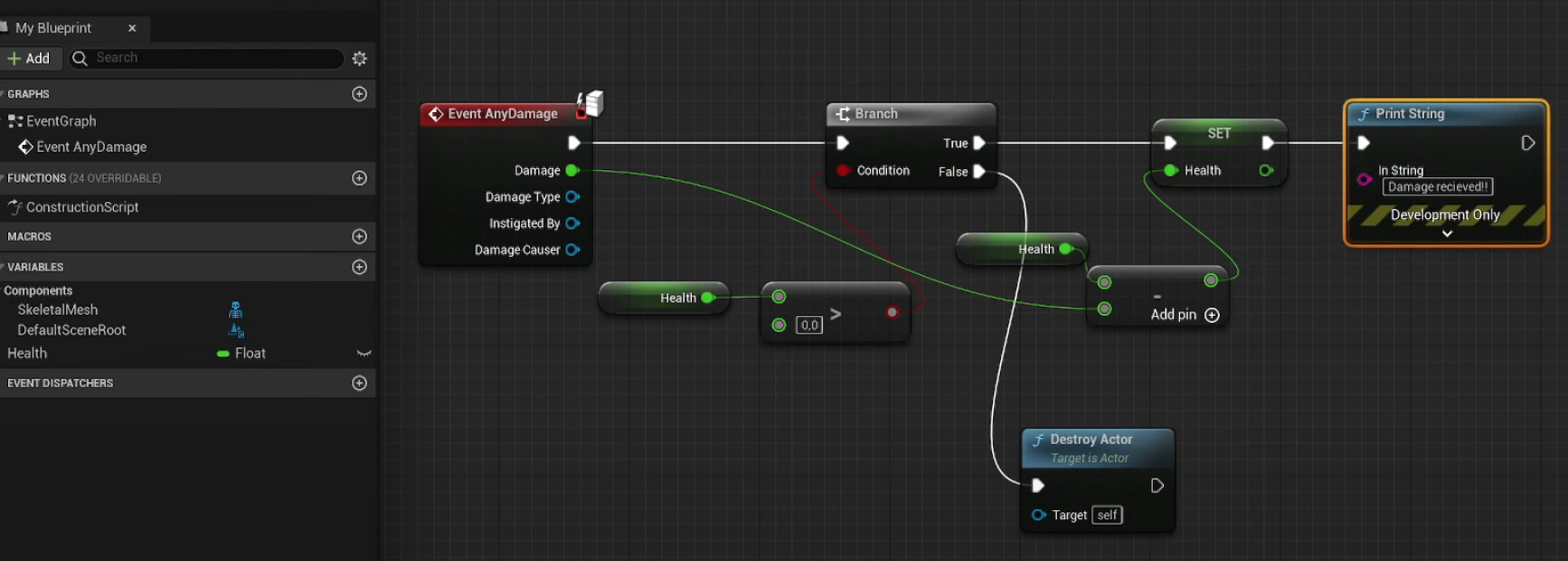Image resolution: width=1568 pixels, height=561 pixels.
Task: Select the Destroy Actor node header
Action: (x=1098, y=448)
